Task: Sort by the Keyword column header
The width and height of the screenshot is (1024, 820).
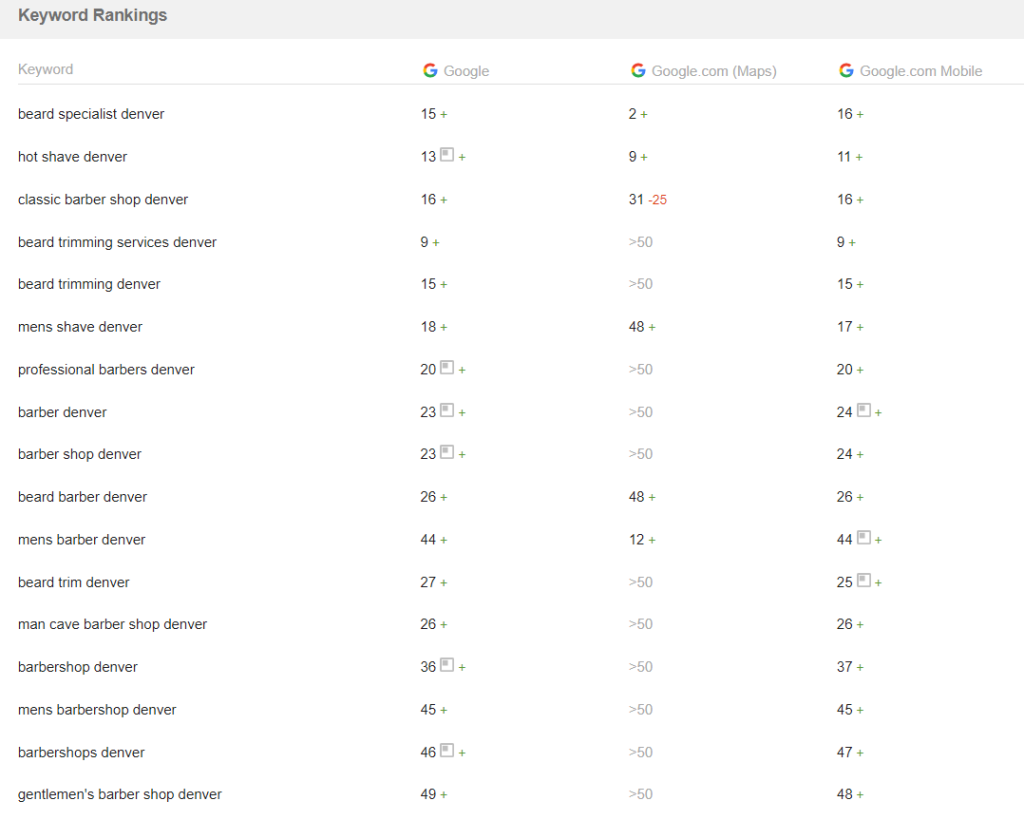Action: pos(45,70)
